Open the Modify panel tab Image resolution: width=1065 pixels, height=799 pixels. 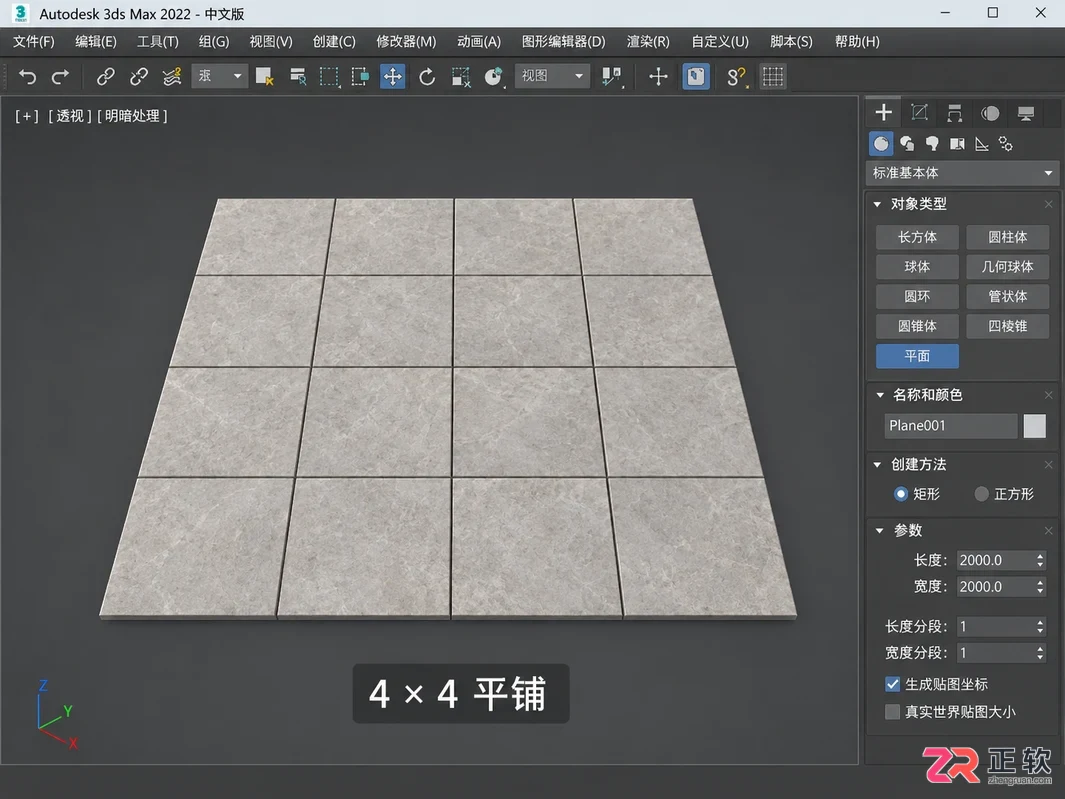(x=919, y=112)
